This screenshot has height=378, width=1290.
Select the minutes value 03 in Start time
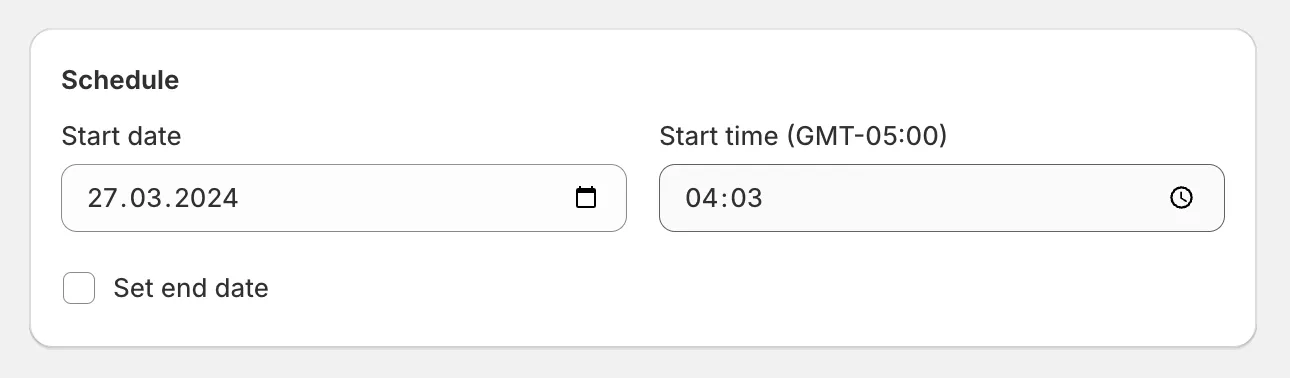[x=746, y=198]
